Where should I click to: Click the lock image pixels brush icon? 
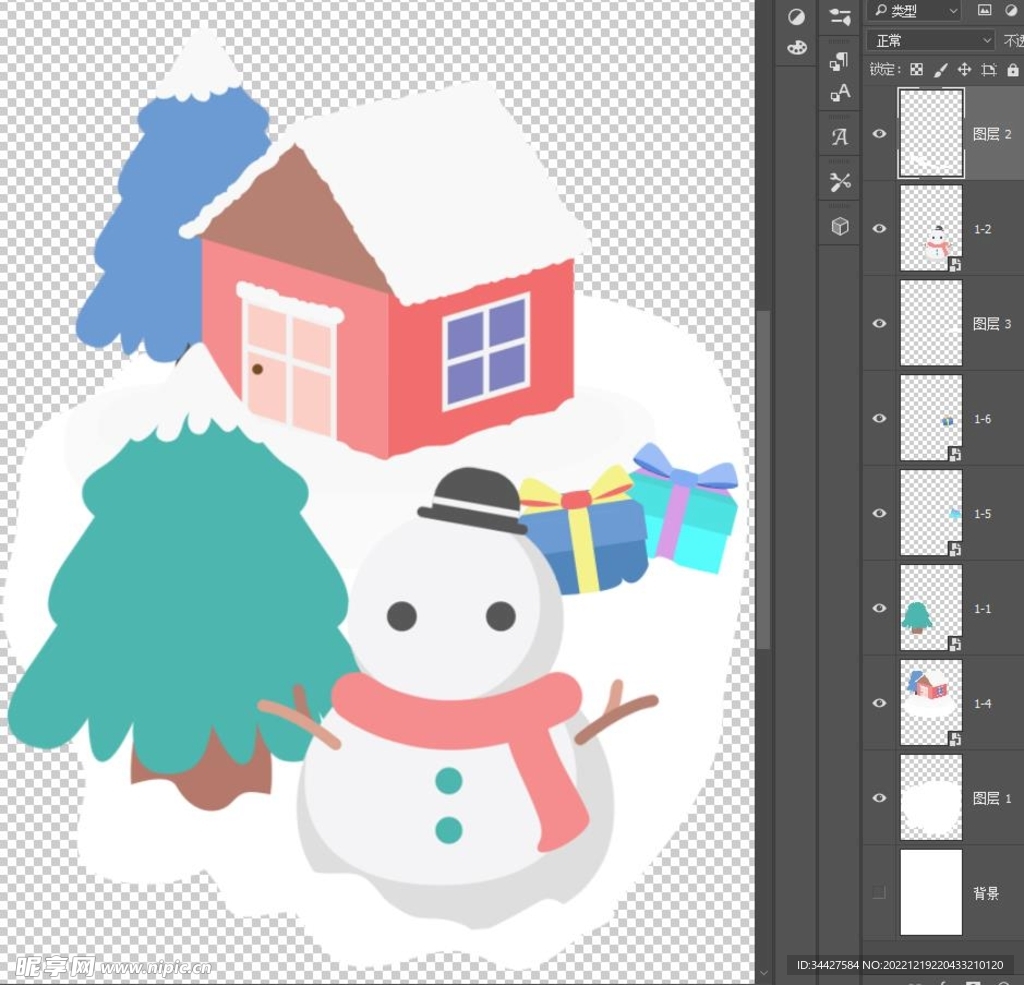(x=940, y=70)
